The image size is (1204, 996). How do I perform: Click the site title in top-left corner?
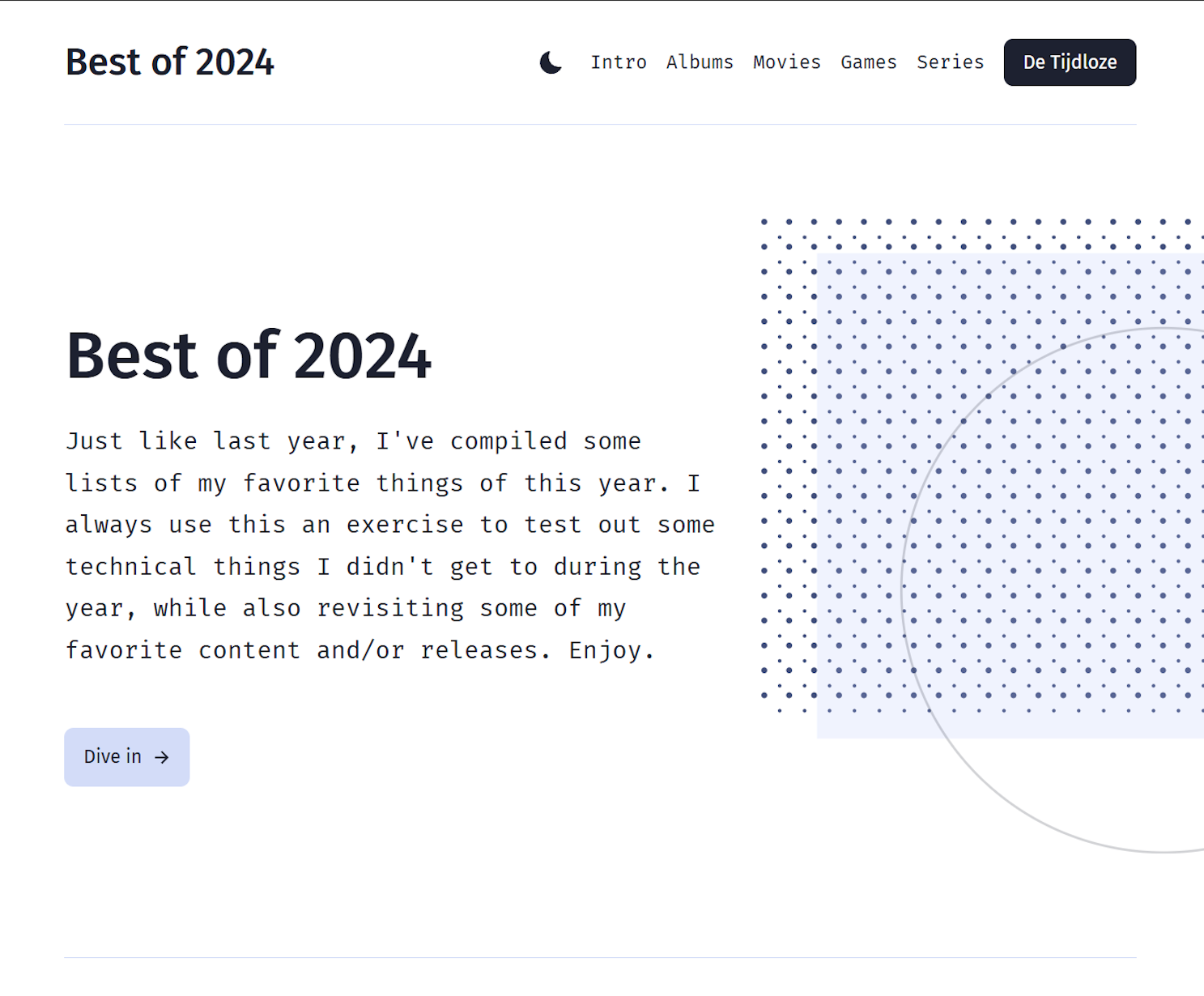coord(169,62)
